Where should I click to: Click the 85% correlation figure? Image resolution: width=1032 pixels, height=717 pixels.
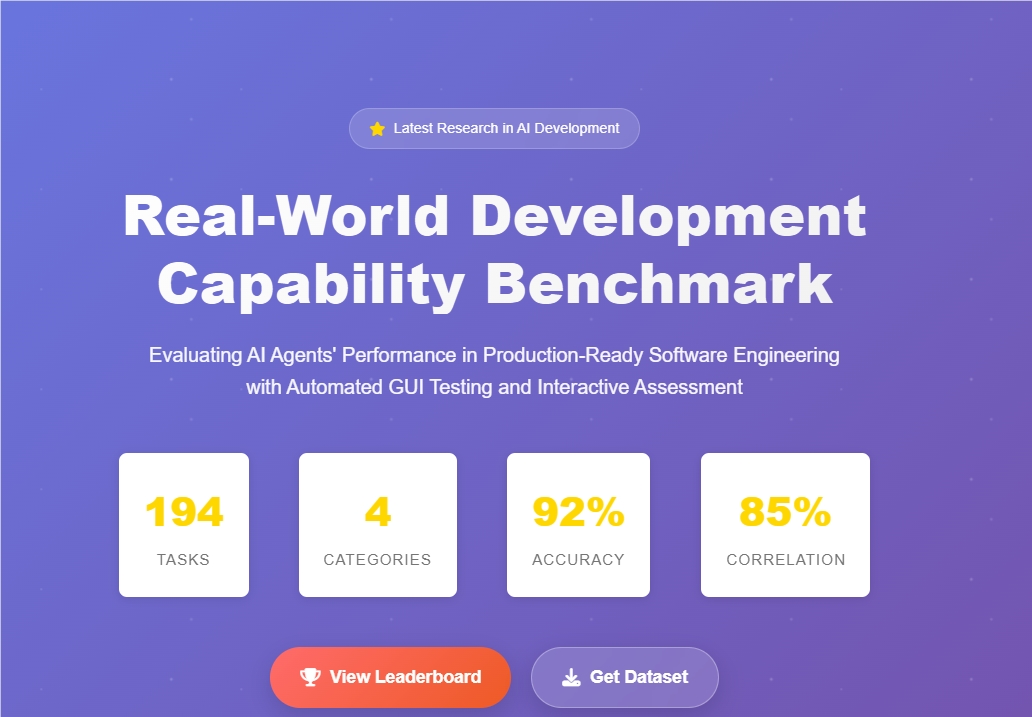pos(785,512)
